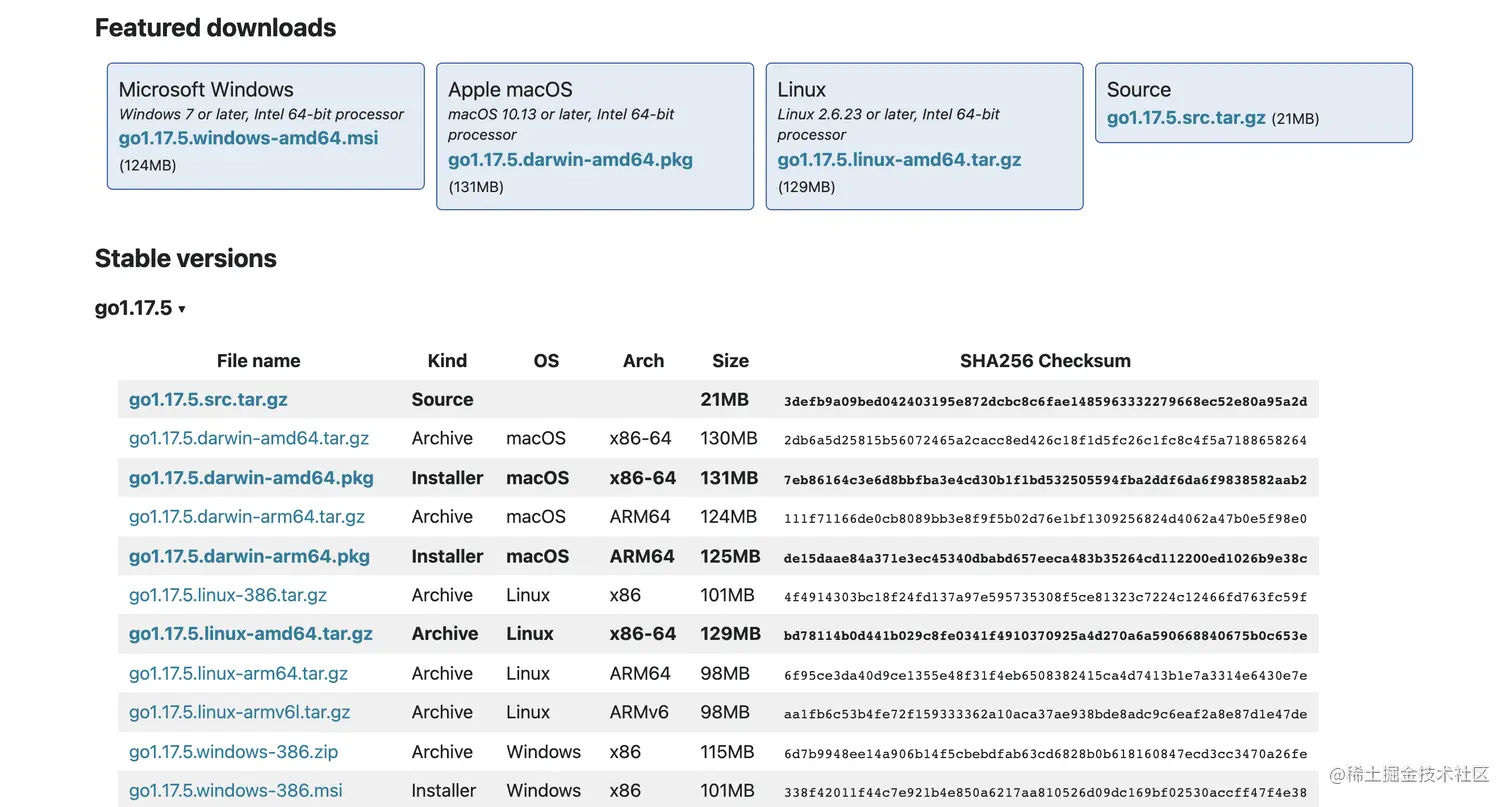Open go1.17.5.windows-386.msi installer link
Screen dimensions: 1512x807
[x=236, y=791]
